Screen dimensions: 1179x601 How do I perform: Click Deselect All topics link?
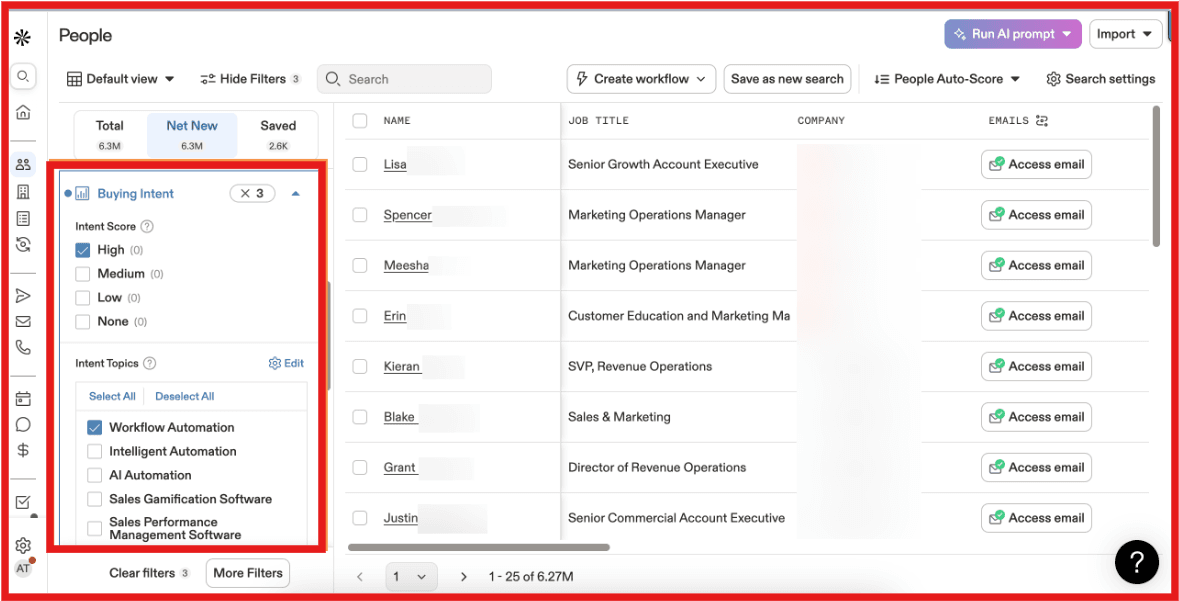[x=184, y=396]
